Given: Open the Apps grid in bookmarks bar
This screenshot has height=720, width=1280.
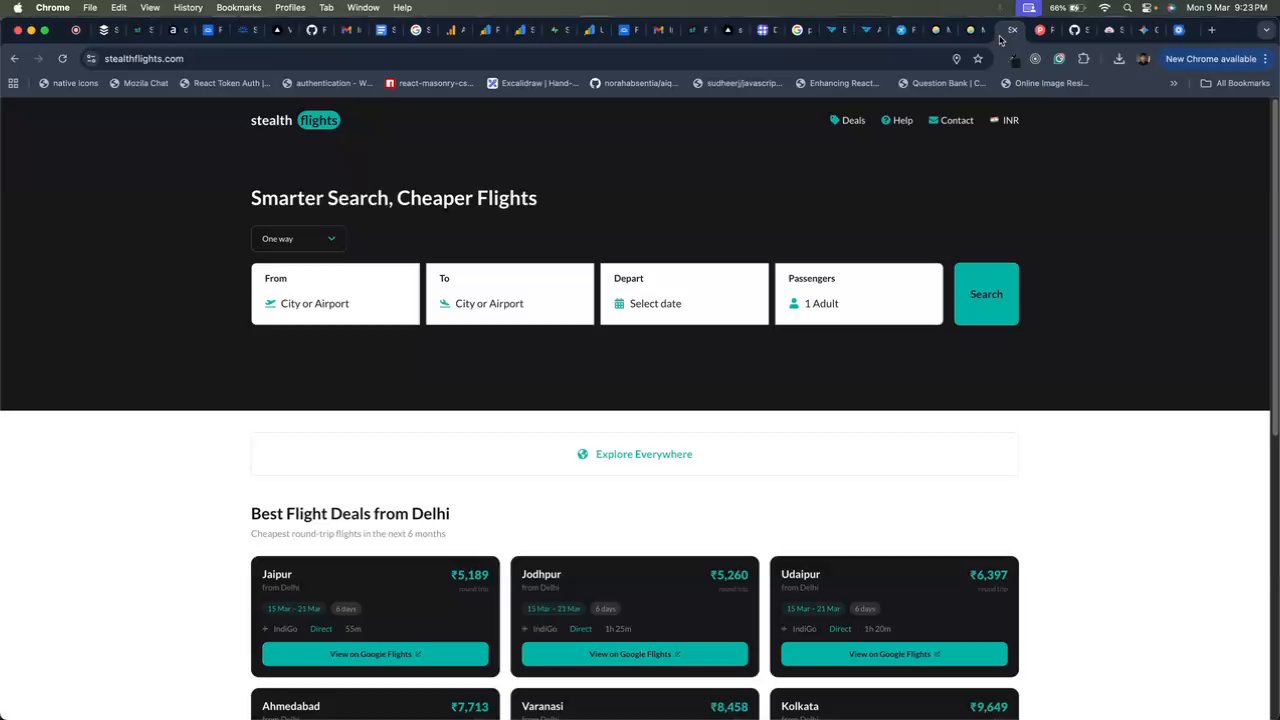Looking at the screenshot, I should tap(13, 83).
